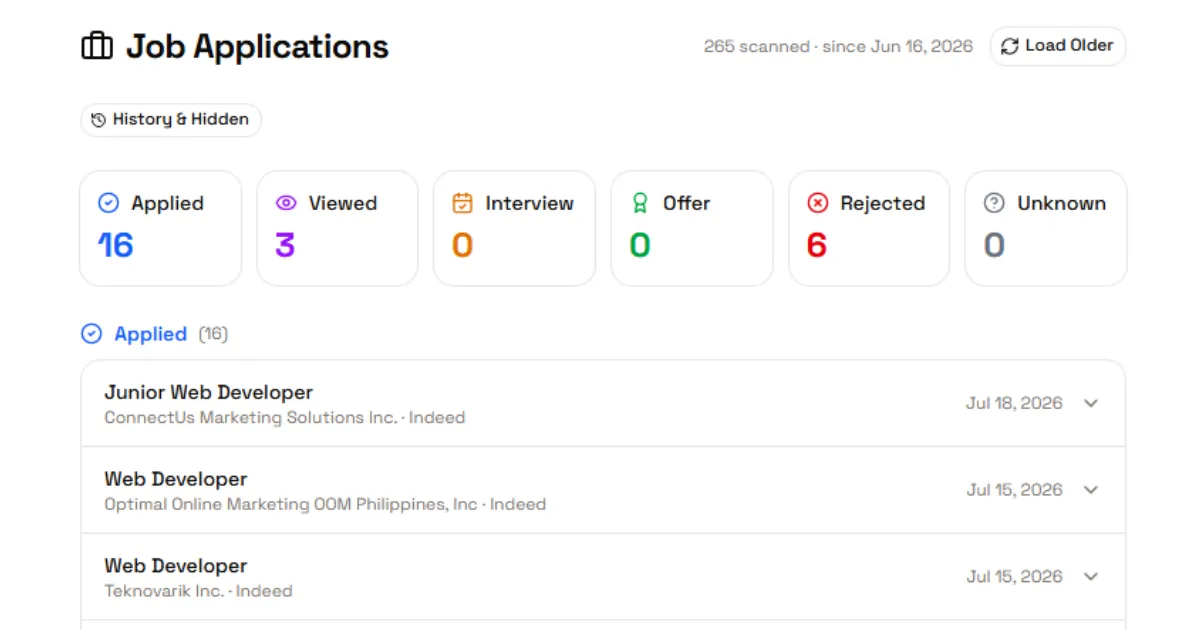This screenshot has width=1200, height=630.
Task: Select the Offer stats card
Action: click(x=692, y=228)
